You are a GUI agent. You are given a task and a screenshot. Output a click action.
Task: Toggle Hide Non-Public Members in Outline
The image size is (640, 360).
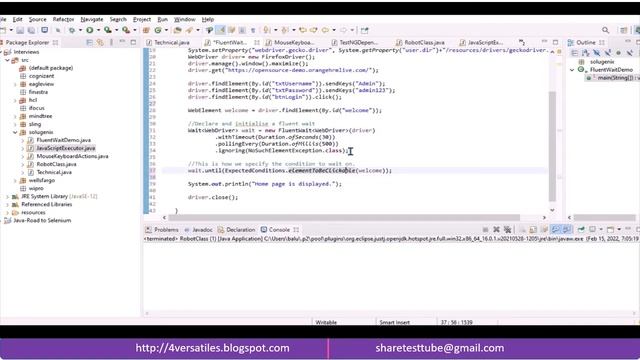[x=619, y=53]
